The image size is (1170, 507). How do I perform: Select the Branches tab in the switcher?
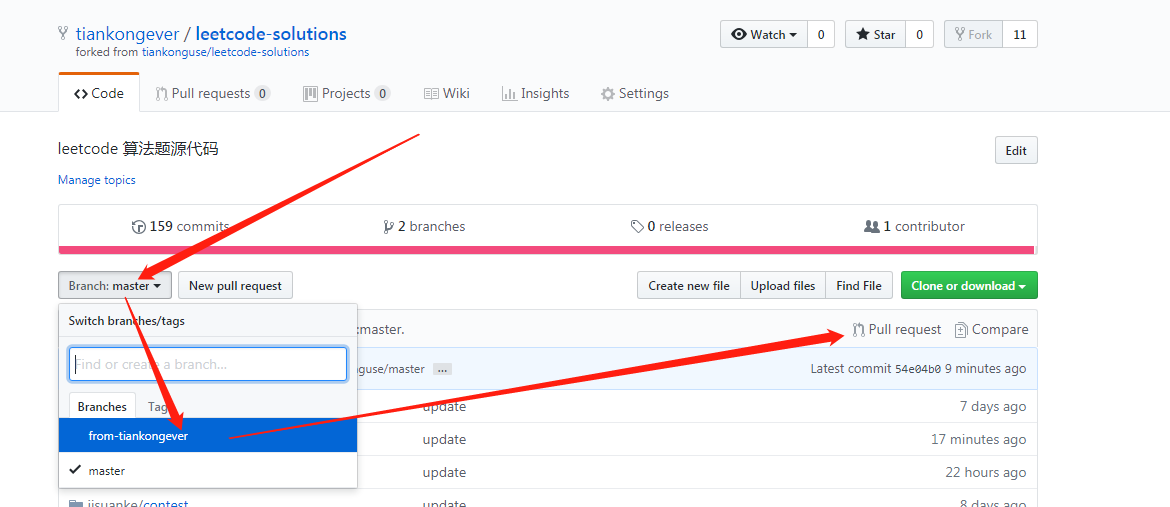click(x=102, y=406)
